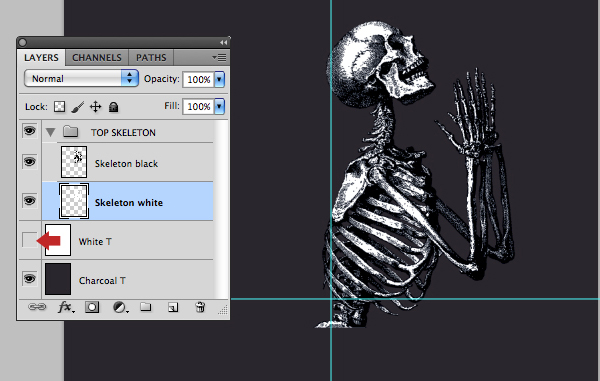600x381 pixels.
Task: Open the Fill slider dropdown arrow
Action: point(219,106)
